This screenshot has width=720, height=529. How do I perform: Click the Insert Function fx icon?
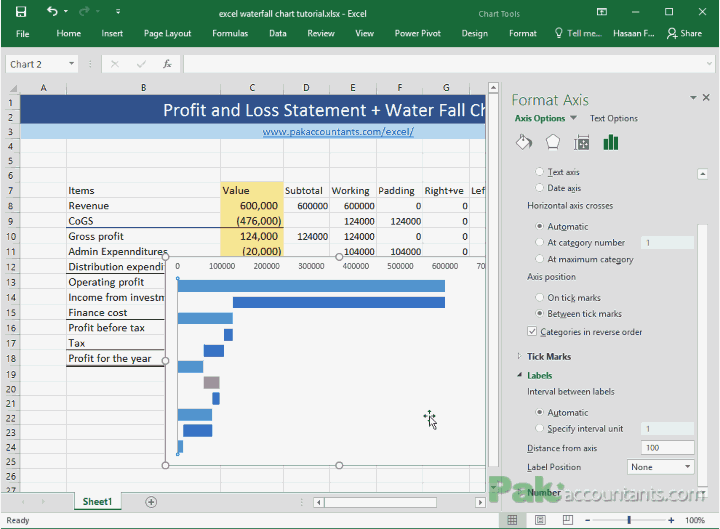point(167,64)
